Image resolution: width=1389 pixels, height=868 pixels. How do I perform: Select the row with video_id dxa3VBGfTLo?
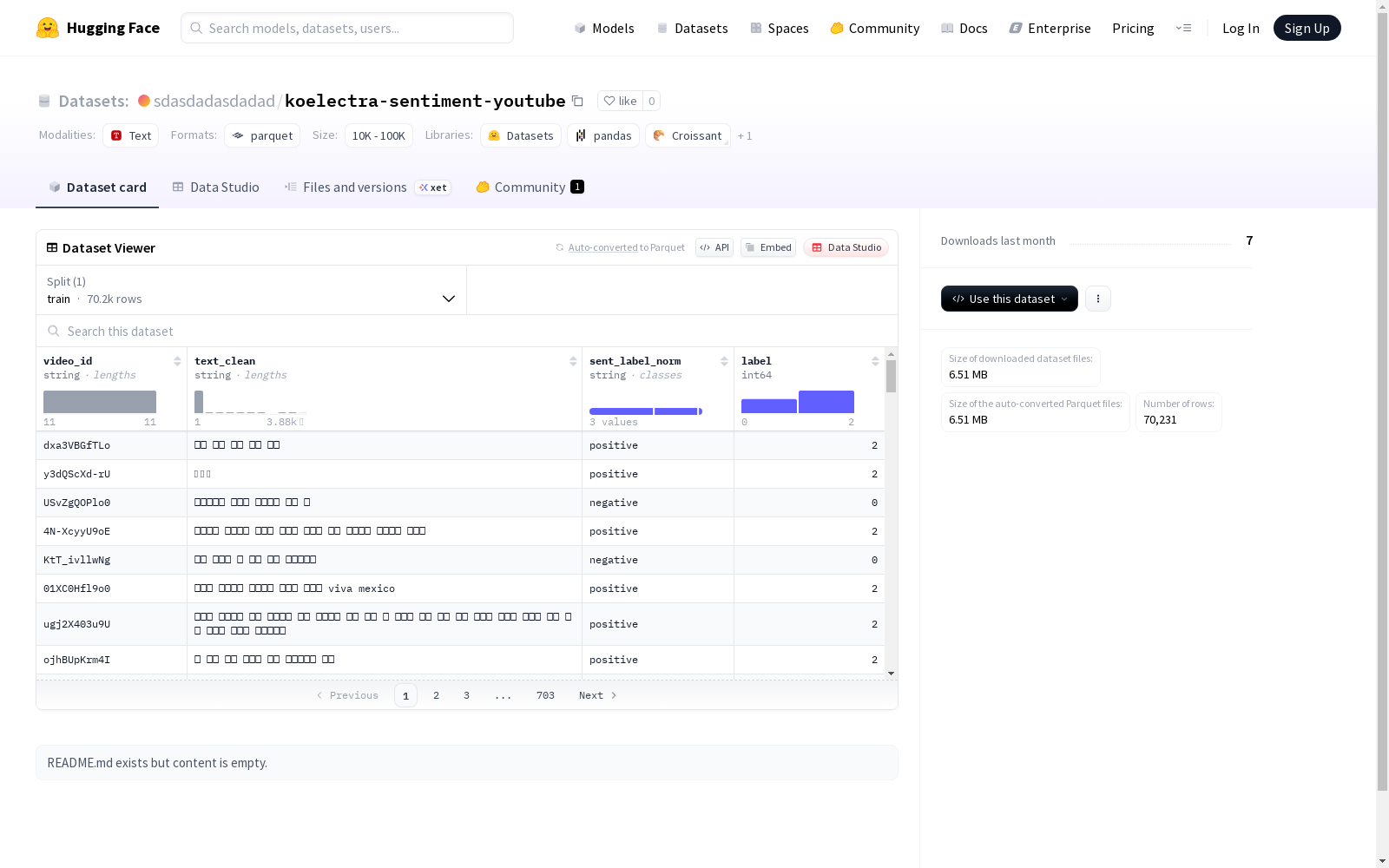[x=460, y=445]
